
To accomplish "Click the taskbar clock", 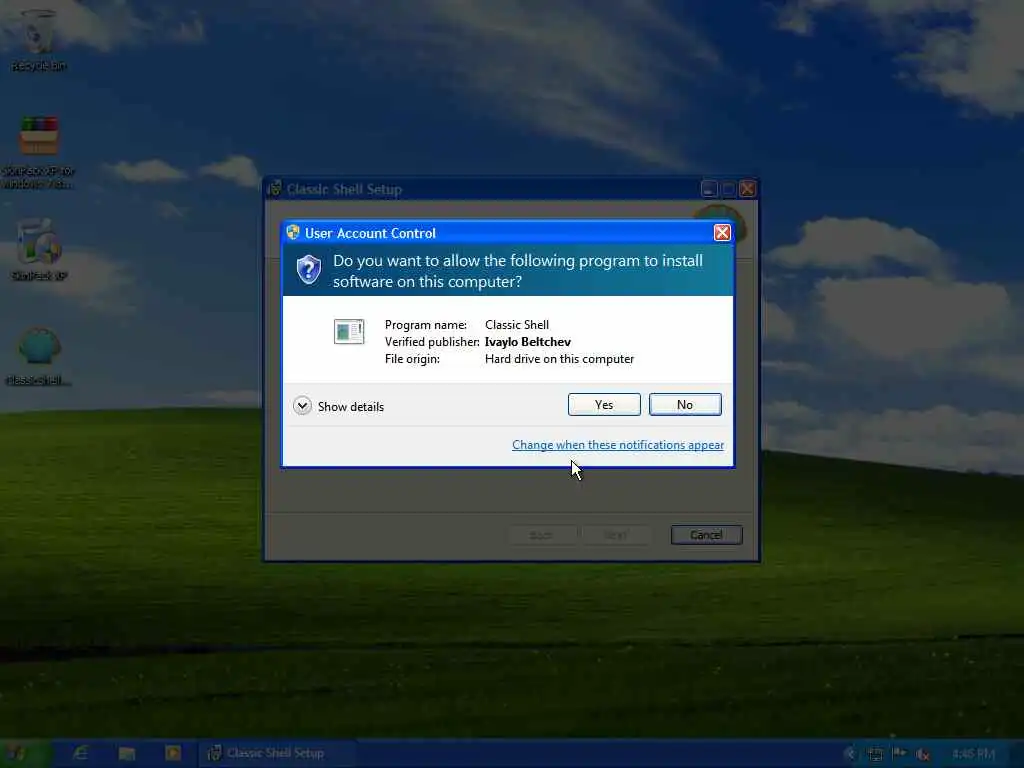I will pos(973,754).
